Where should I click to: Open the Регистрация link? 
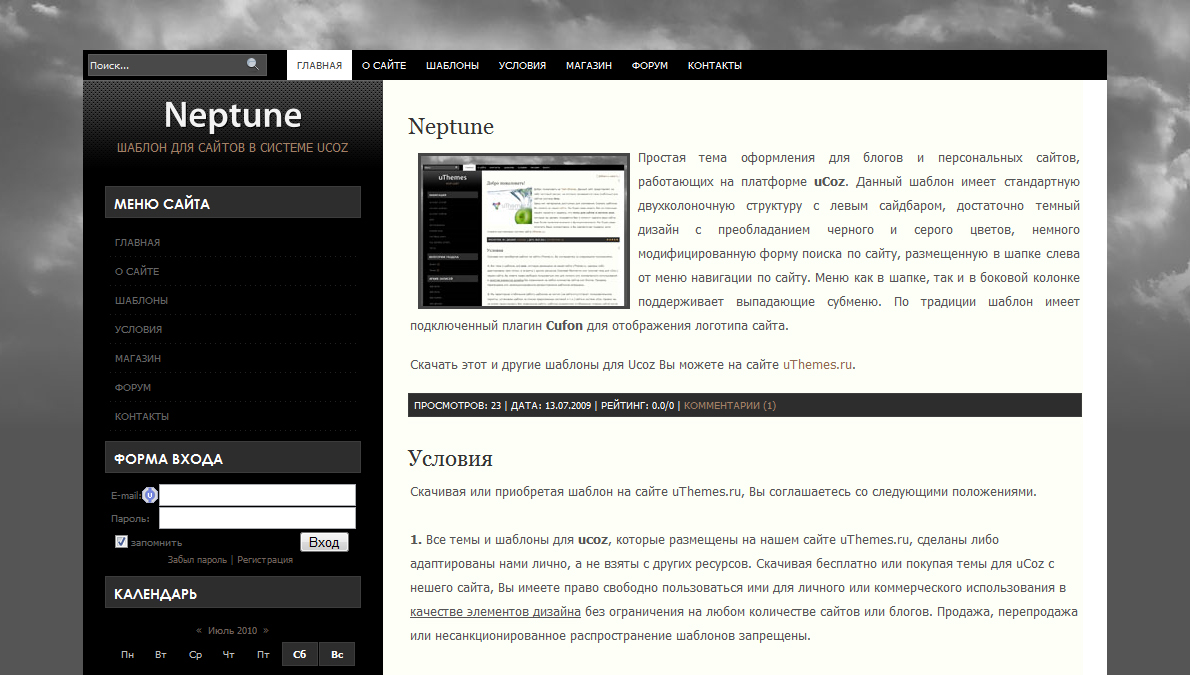(x=265, y=560)
